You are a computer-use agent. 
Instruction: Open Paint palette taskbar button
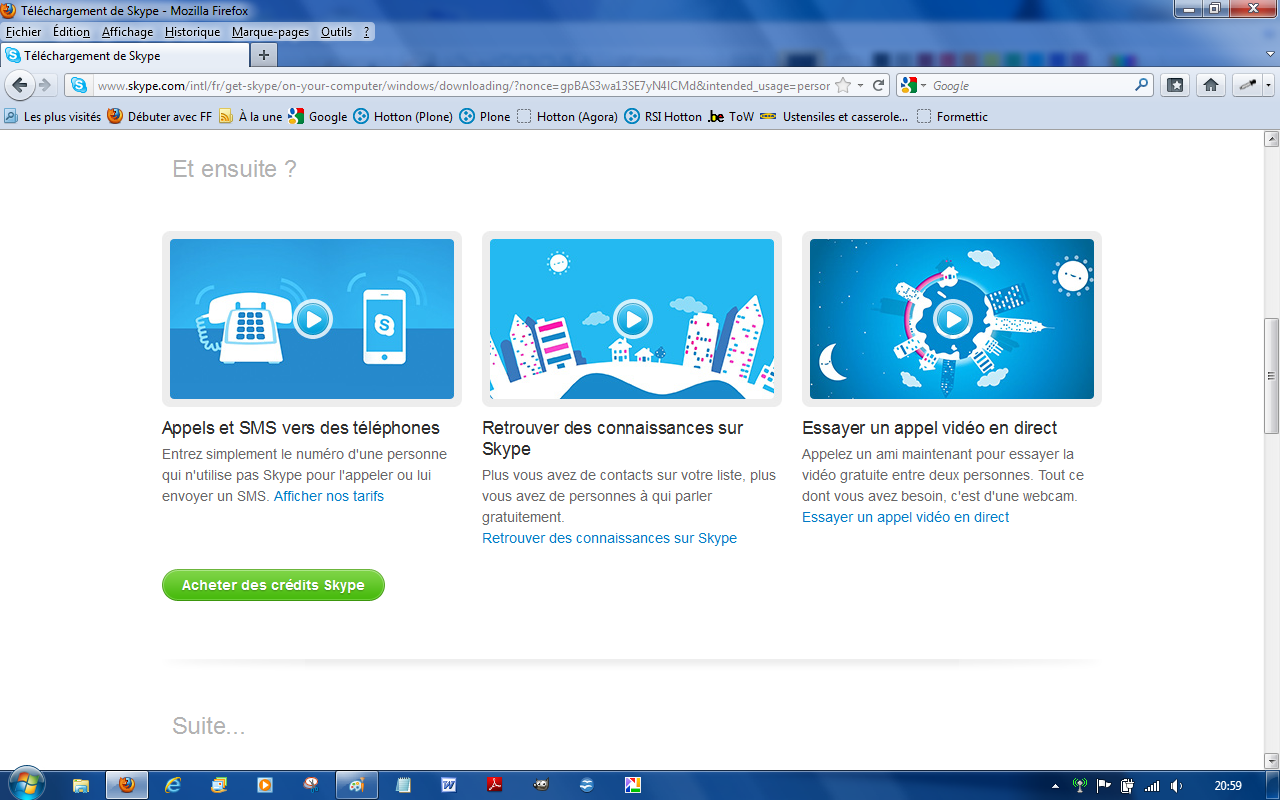357,785
